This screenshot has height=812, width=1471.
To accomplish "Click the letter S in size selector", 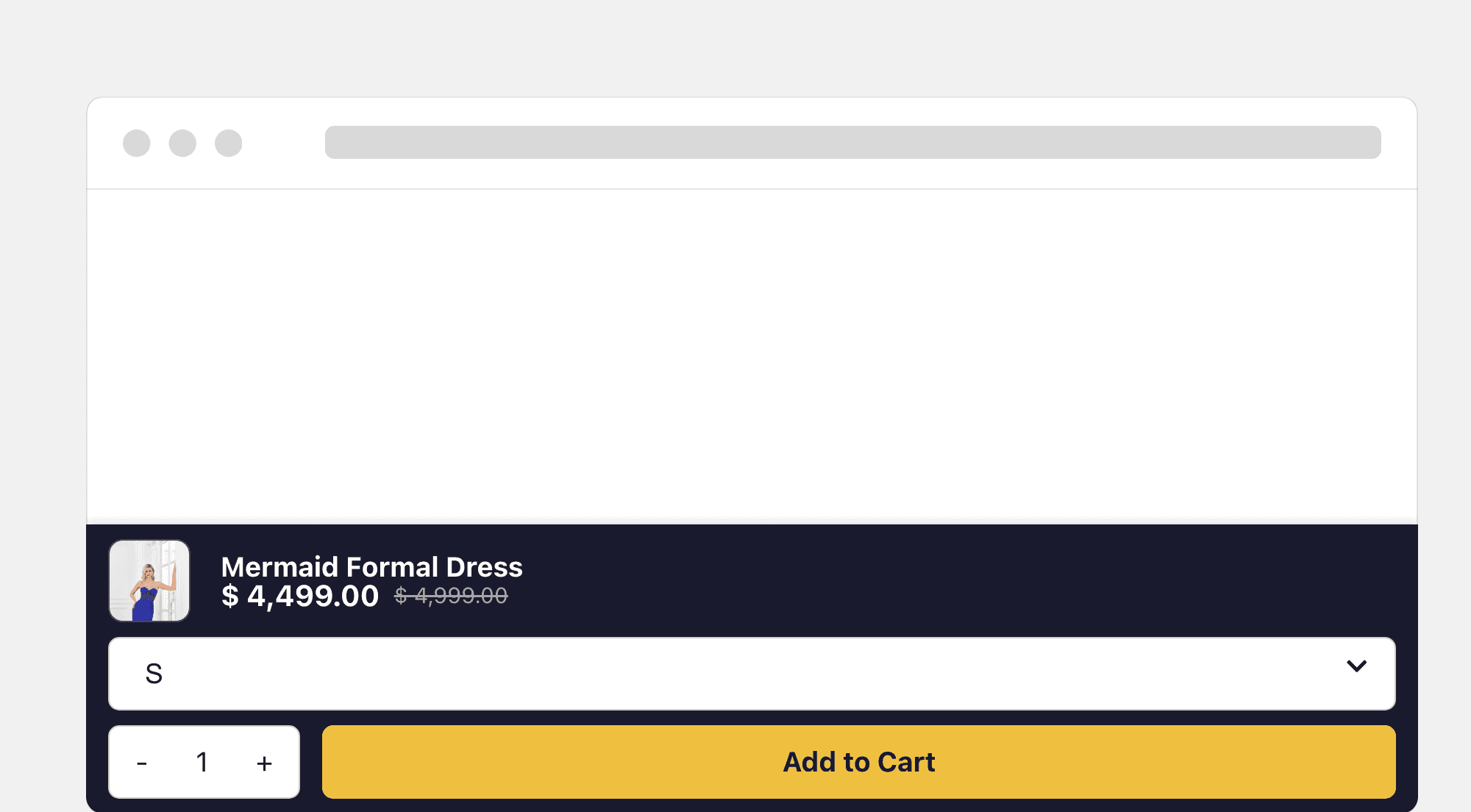I will 154,674.
